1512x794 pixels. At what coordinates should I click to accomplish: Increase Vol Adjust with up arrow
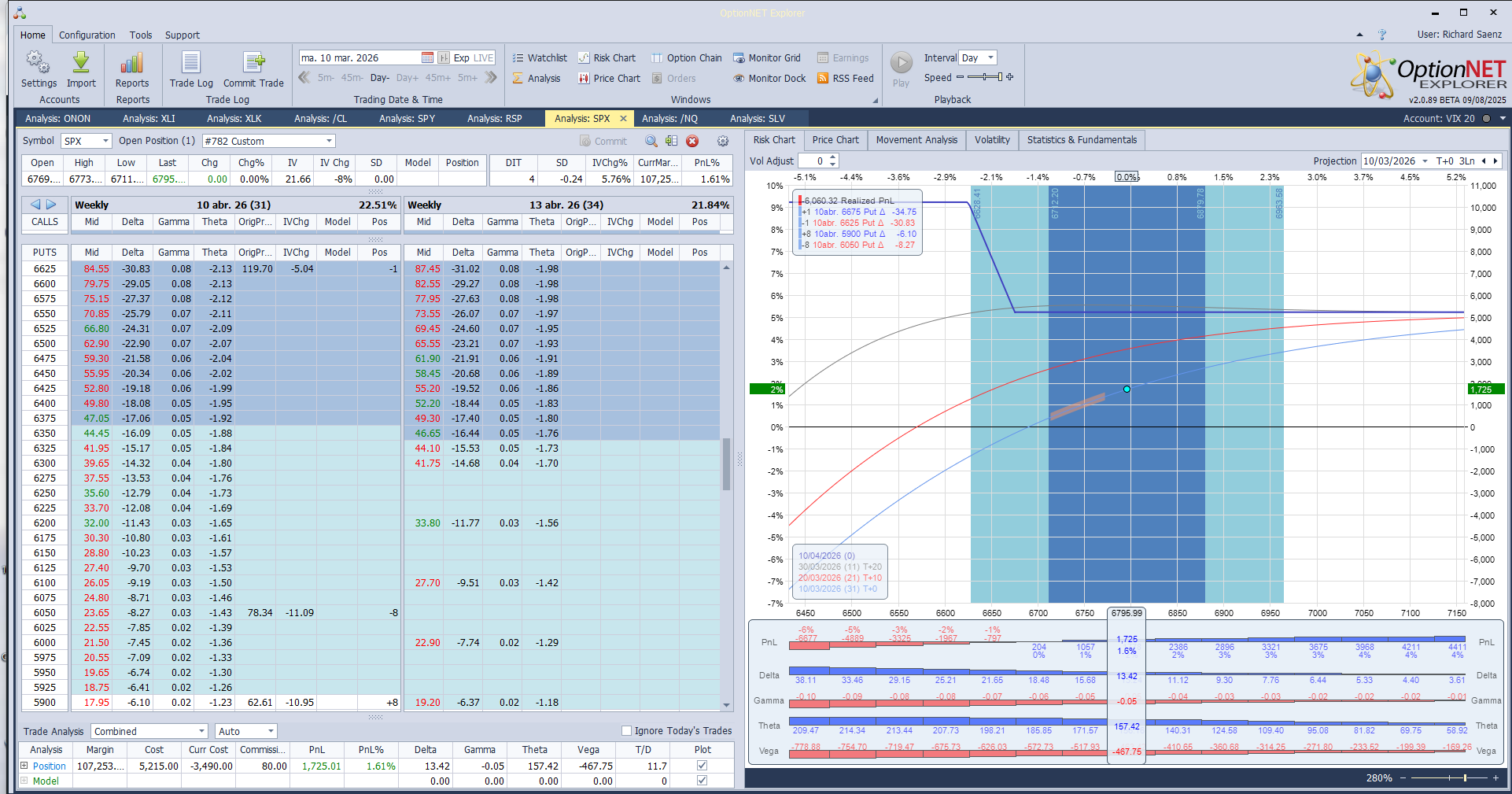[834, 157]
